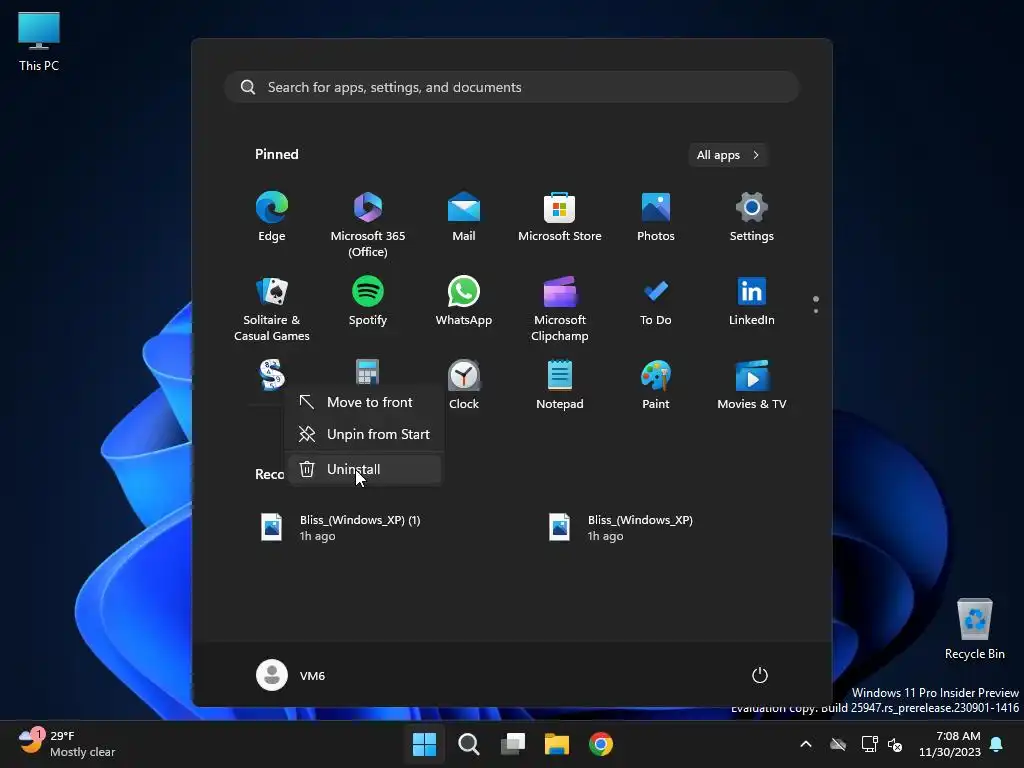Launch Google Chrome from the taskbar

click(601, 744)
